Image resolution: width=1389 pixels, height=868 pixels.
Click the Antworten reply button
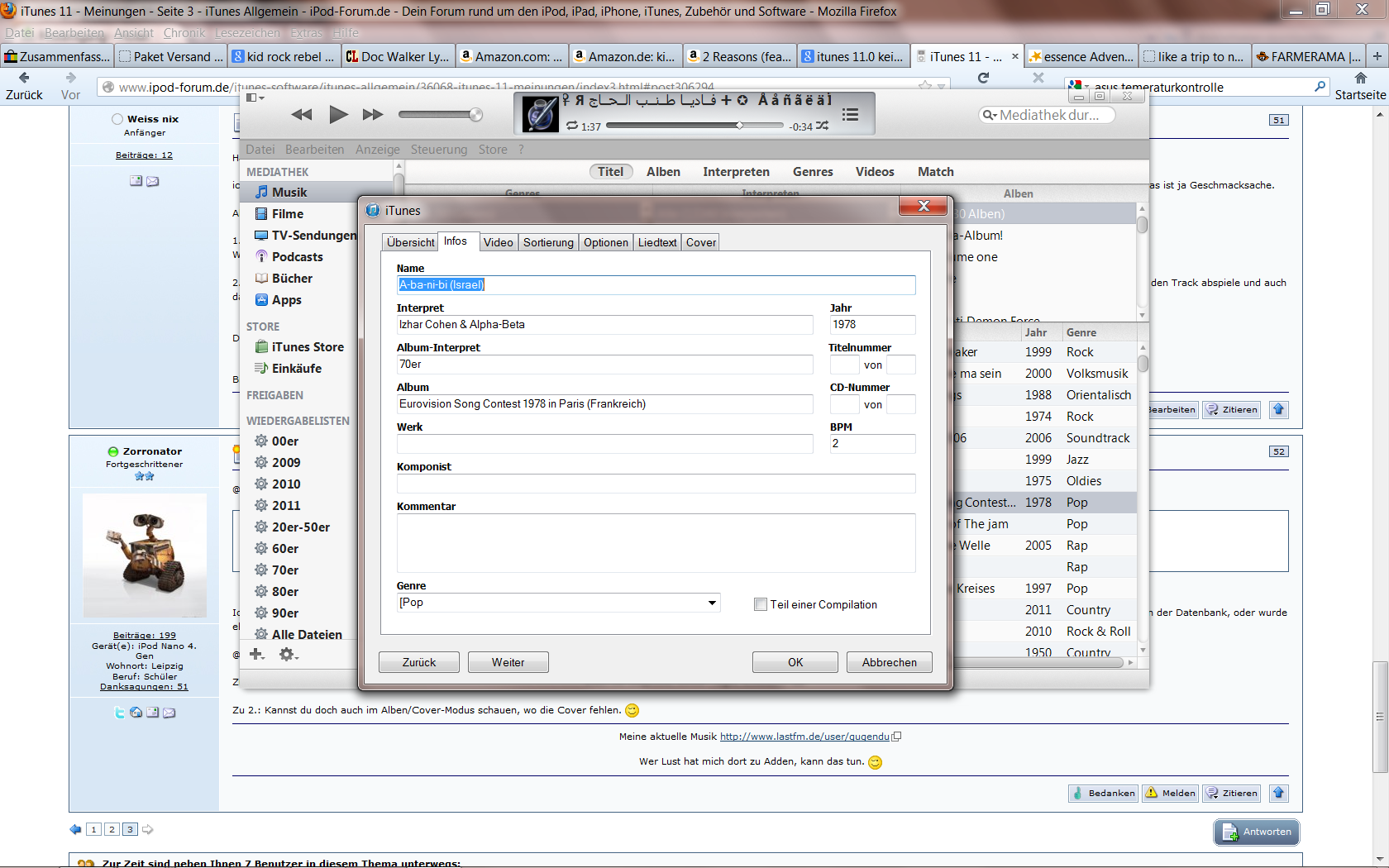(x=1257, y=832)
